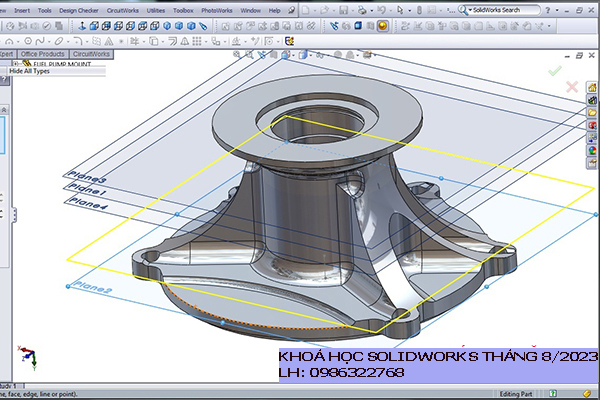The height and width of the screenshot is (400, 600).
Task: Select the Sketch Fillet tool
Action: tap(78, 41)
